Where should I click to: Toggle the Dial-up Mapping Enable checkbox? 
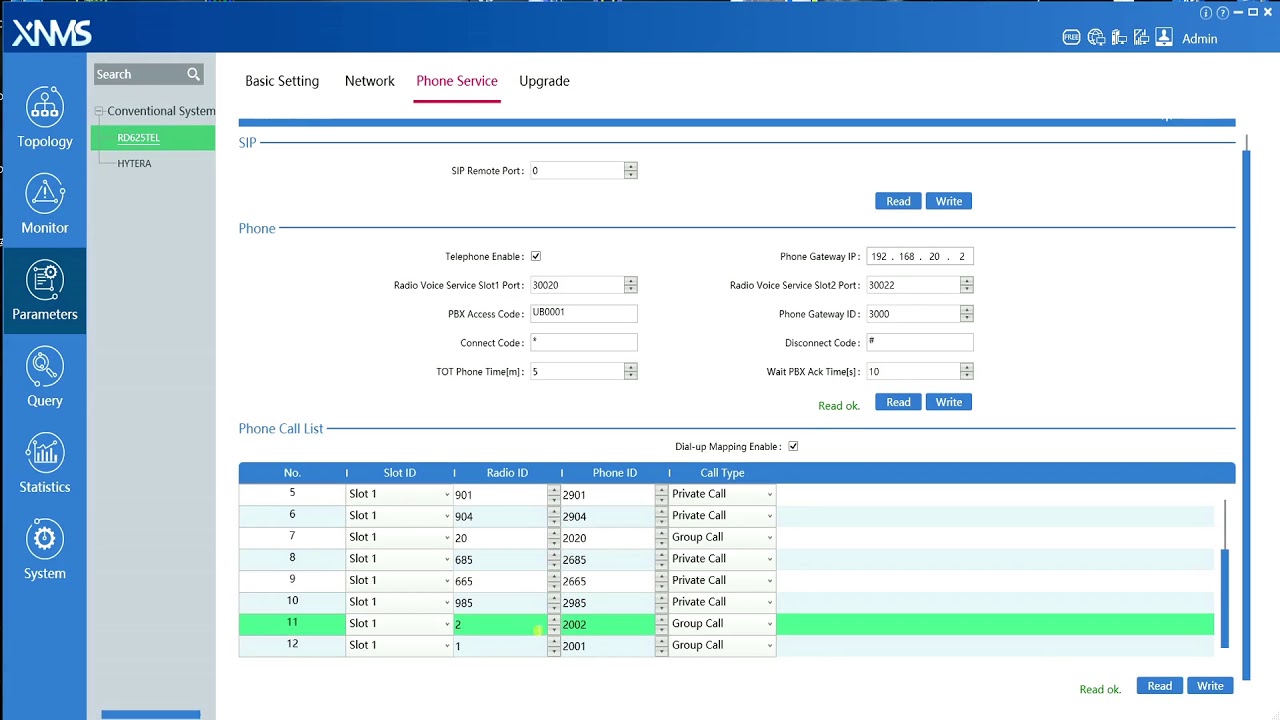(793, 446)
